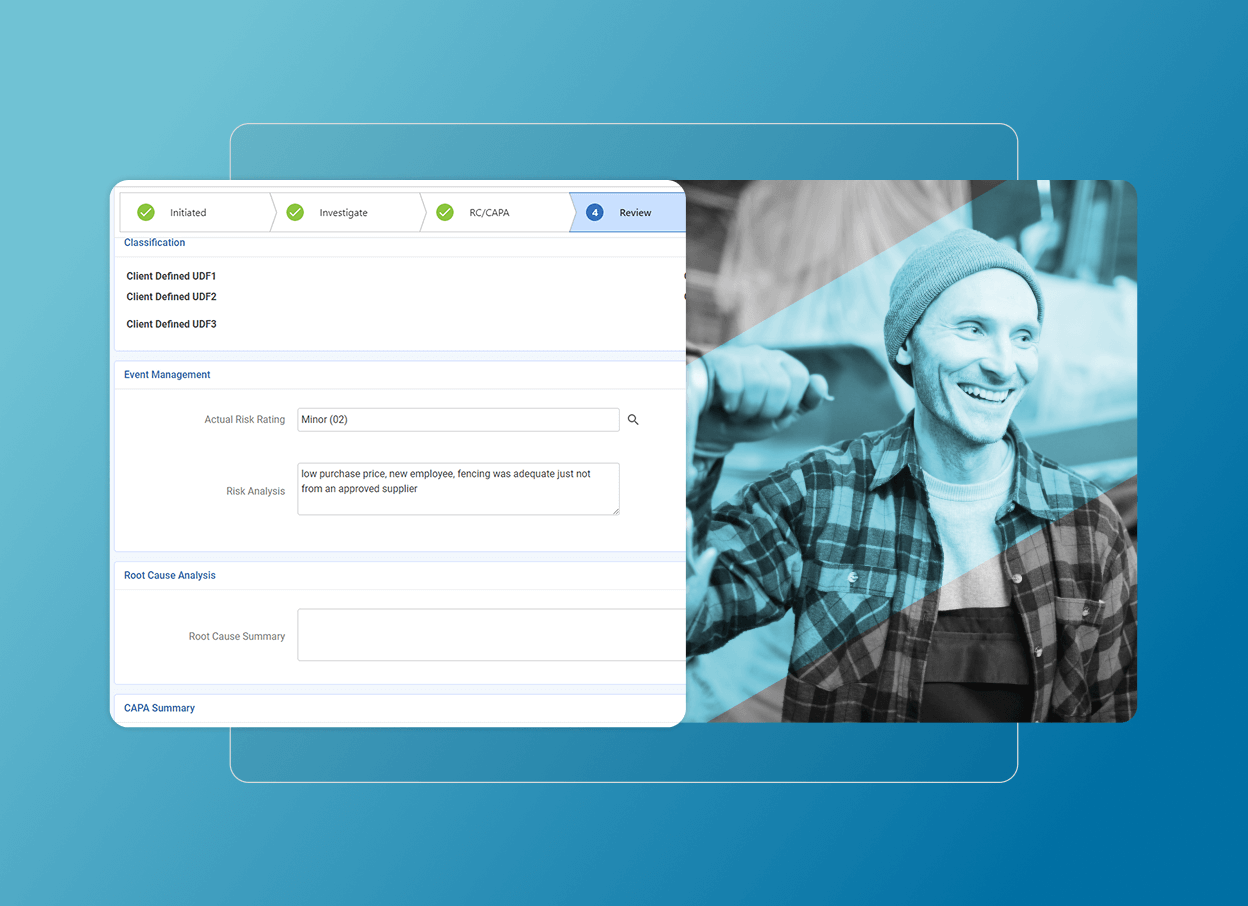This screenshot has height=906, width=1248.
Task: Open the Classification section header
Action: click(x=154, y=242)
